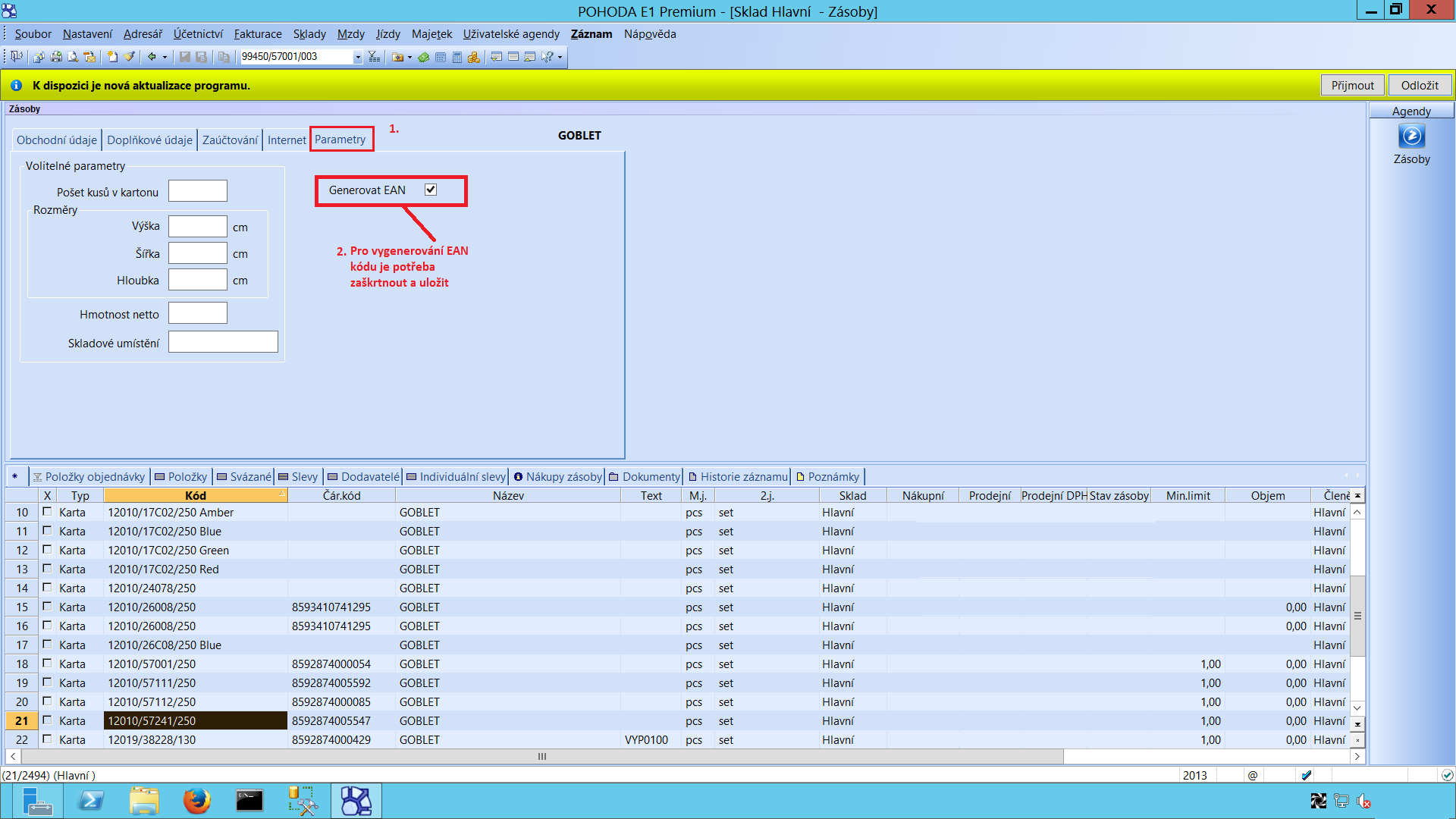Click the round check icon at the status bar's right end
1456x819 pixels.
[x=1447, y=775]
